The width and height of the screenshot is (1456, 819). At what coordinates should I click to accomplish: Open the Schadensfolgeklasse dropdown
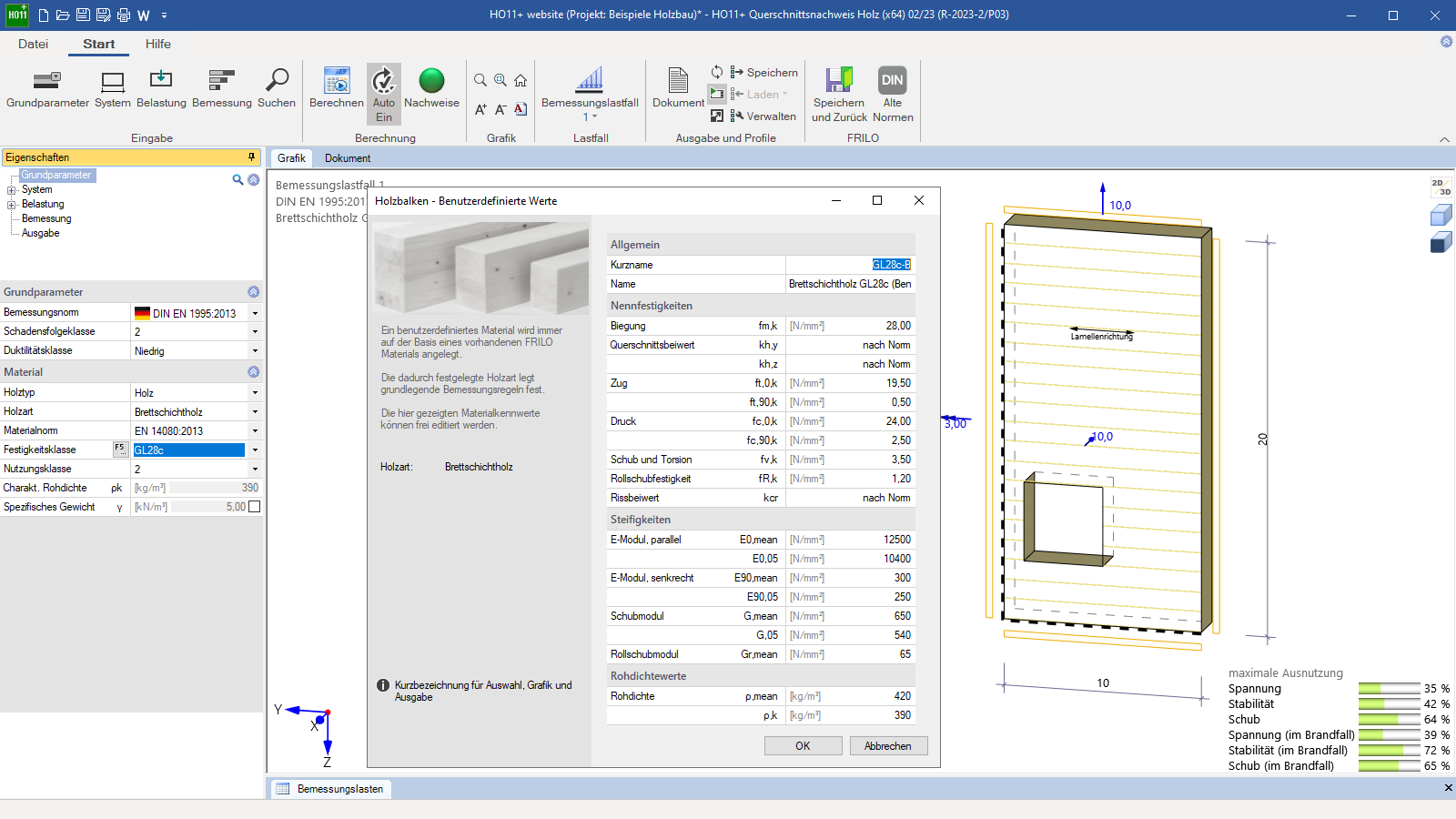coord(255,332)
